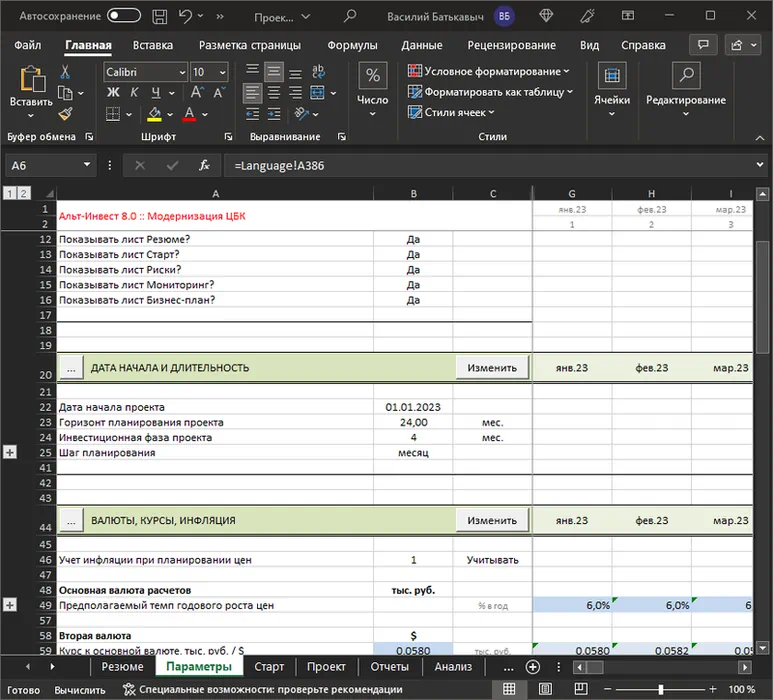Click the zoom slider handle
This screenshot has height=700, width=773.
[661, 689]
